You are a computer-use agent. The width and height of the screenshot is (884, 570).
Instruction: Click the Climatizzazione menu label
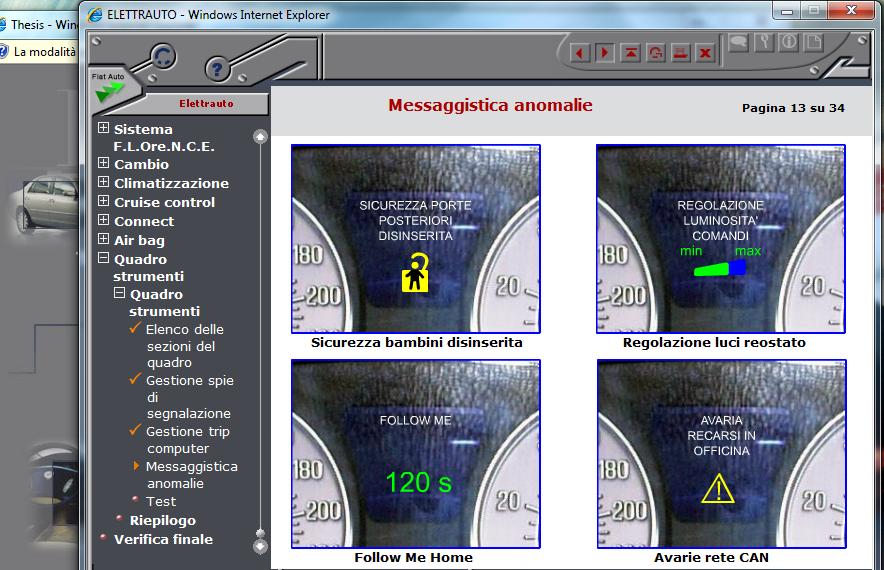point(171,183)
